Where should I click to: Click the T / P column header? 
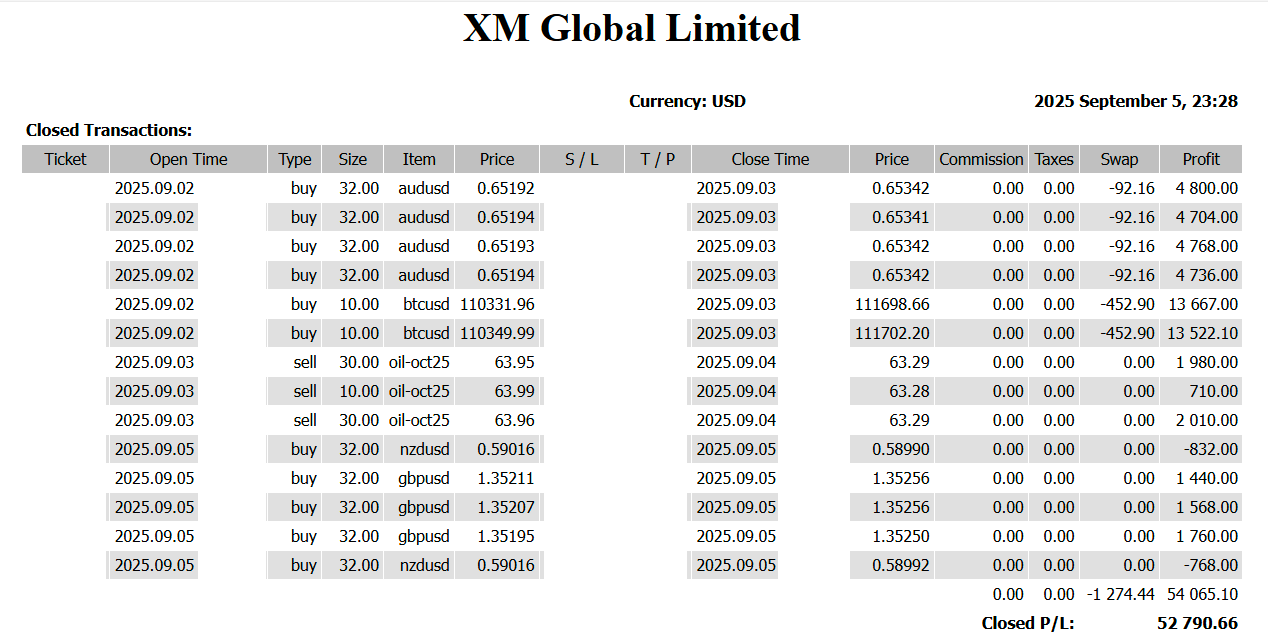(x=658, y=159)
